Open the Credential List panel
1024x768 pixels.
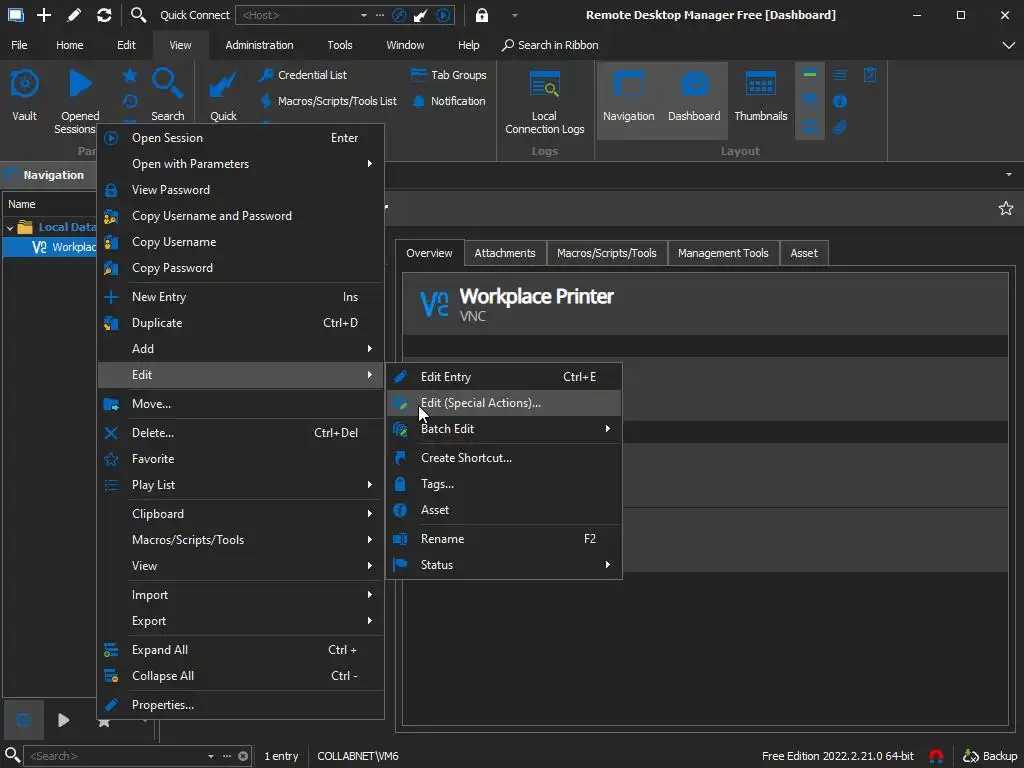pos(302,75)
